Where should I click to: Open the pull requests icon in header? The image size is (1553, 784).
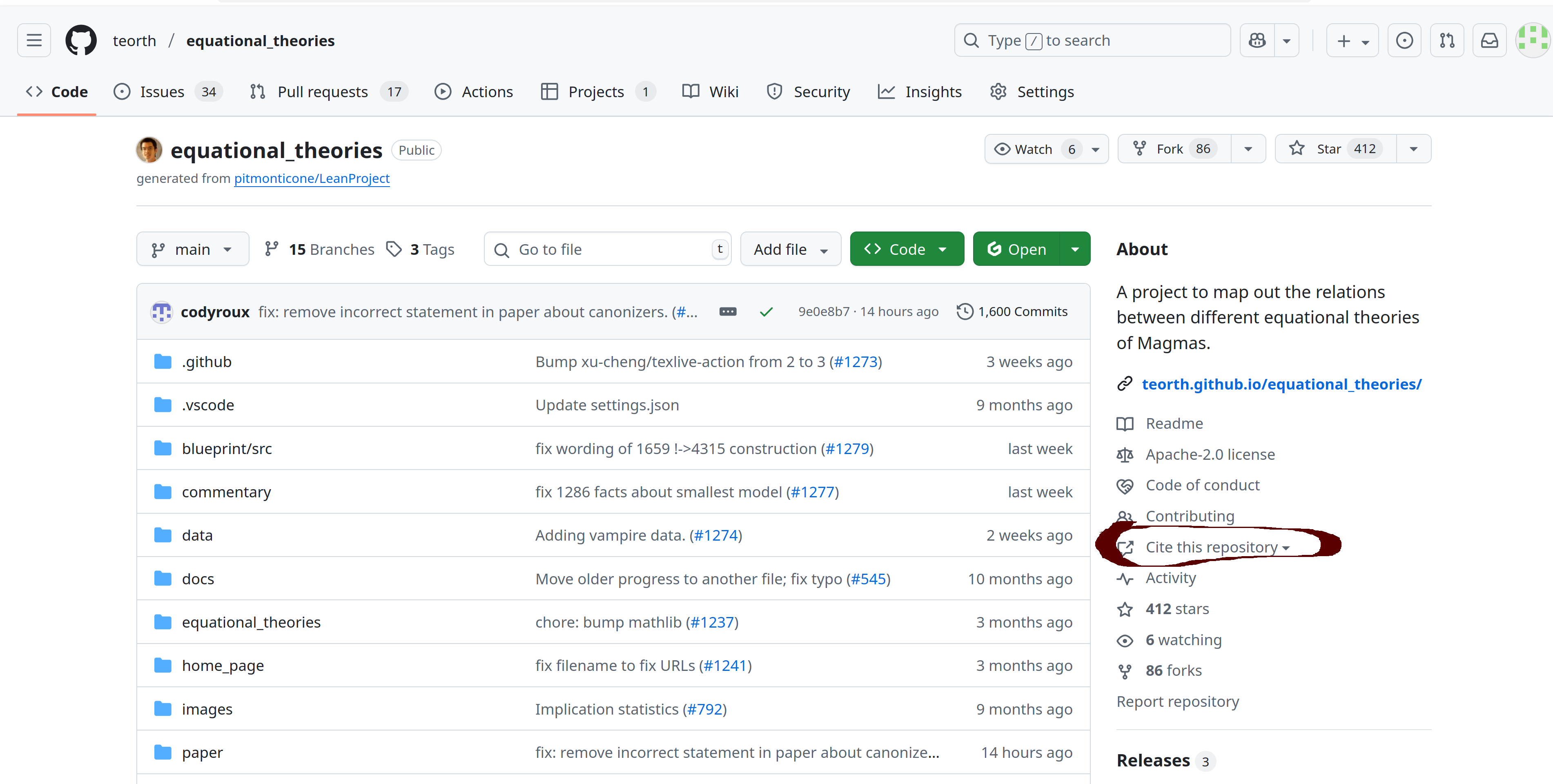tap(1447, 40)
